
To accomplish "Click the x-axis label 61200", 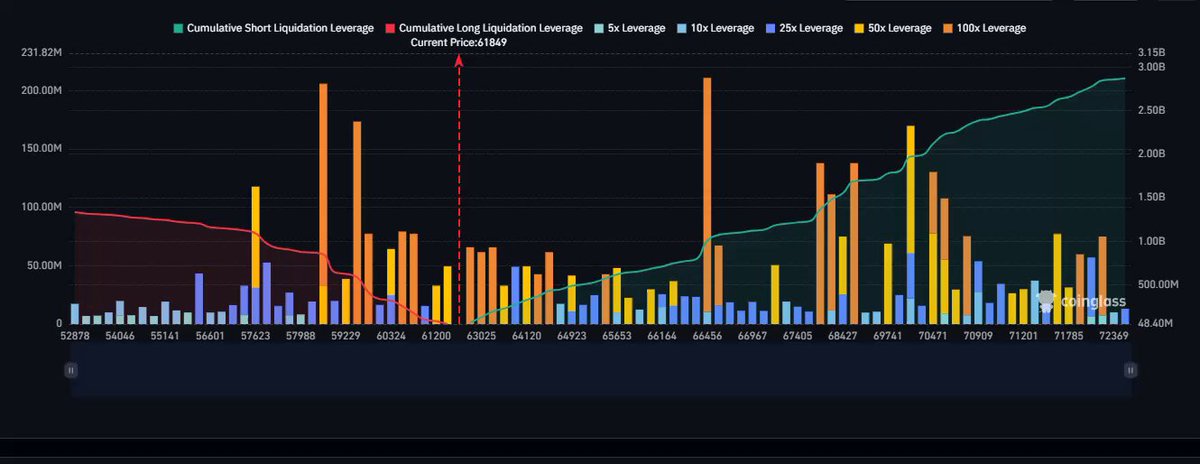I will tap(436, 337).
